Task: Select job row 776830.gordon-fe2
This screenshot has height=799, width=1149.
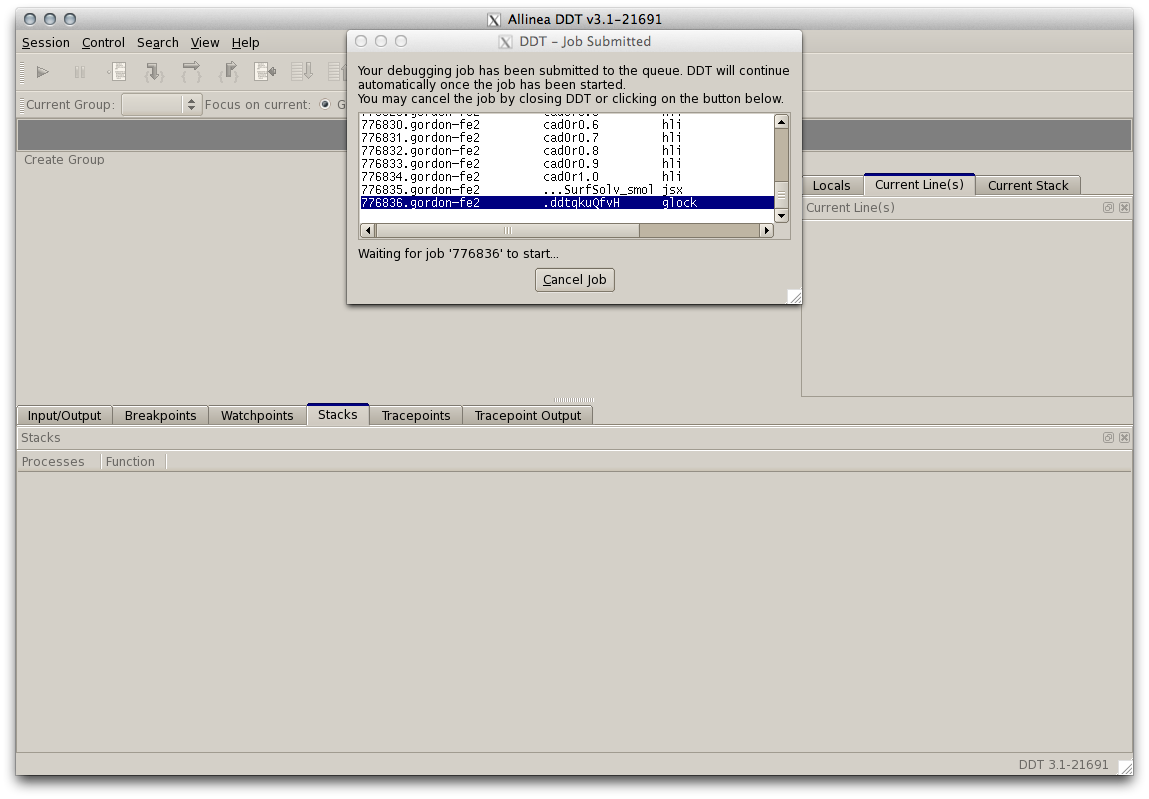Action: coord(567,125)
